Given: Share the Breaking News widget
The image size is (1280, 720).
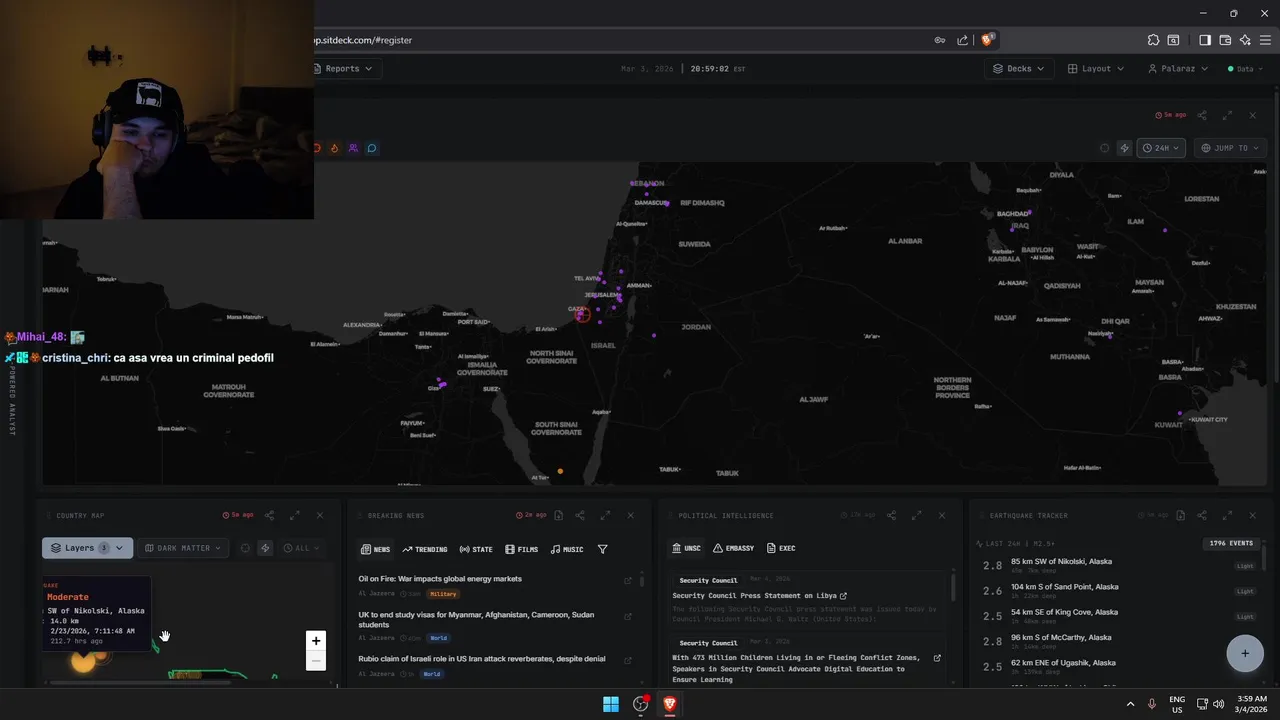Looking at the screenshot, I should click(580, 515).
